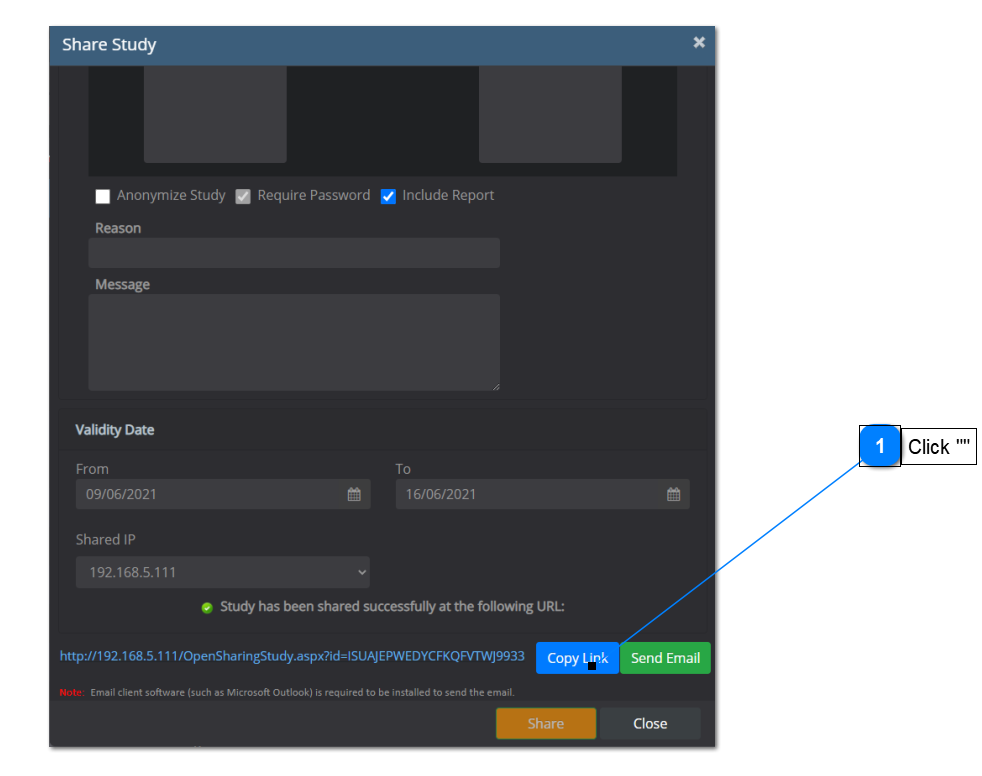Expand the Shared IP dropdown
Viewport: 982px width, 776px height.
coord(222,572)
